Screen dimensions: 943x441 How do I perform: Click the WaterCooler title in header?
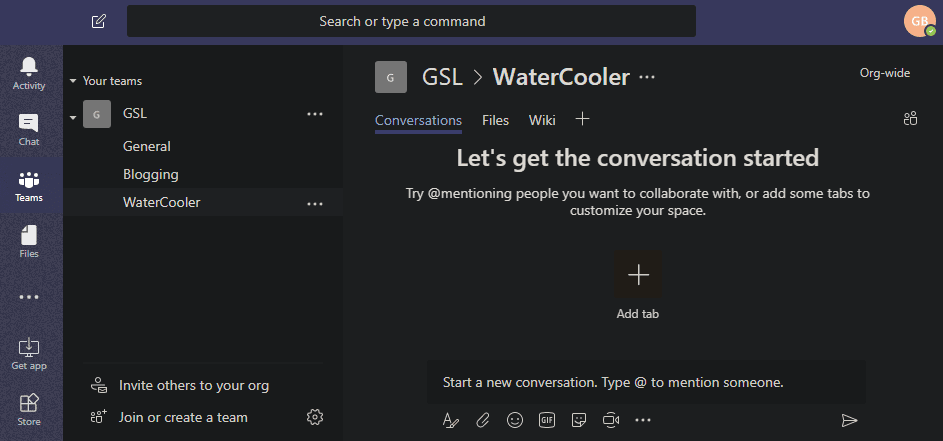click(561, 77)
